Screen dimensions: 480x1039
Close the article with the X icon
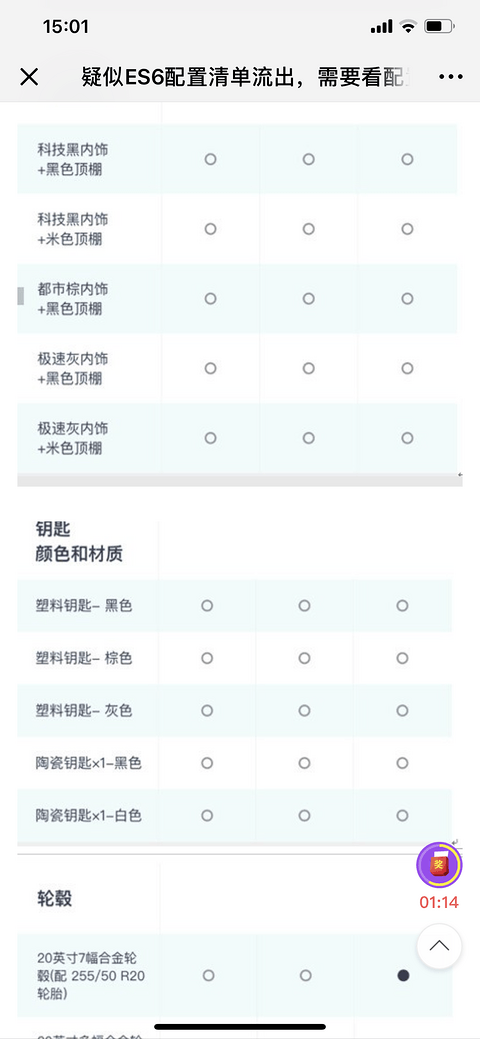pyautogui.click(x=29, y=77)
